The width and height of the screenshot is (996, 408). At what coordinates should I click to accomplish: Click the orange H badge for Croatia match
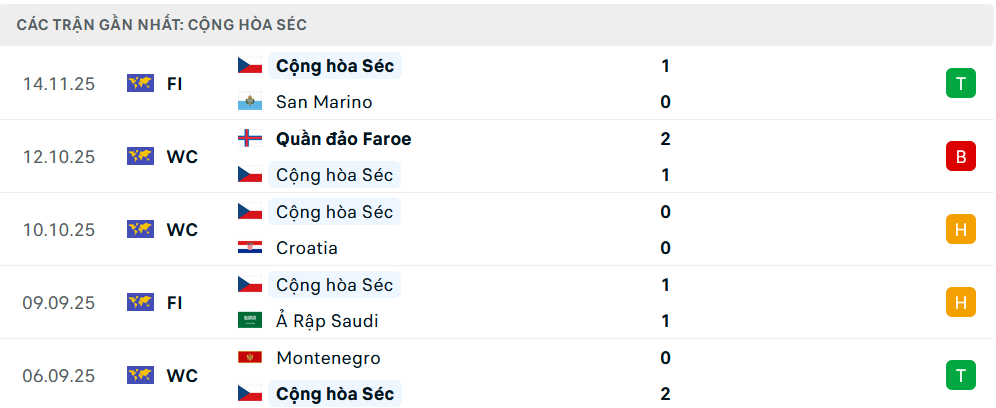tap(960, 230)
